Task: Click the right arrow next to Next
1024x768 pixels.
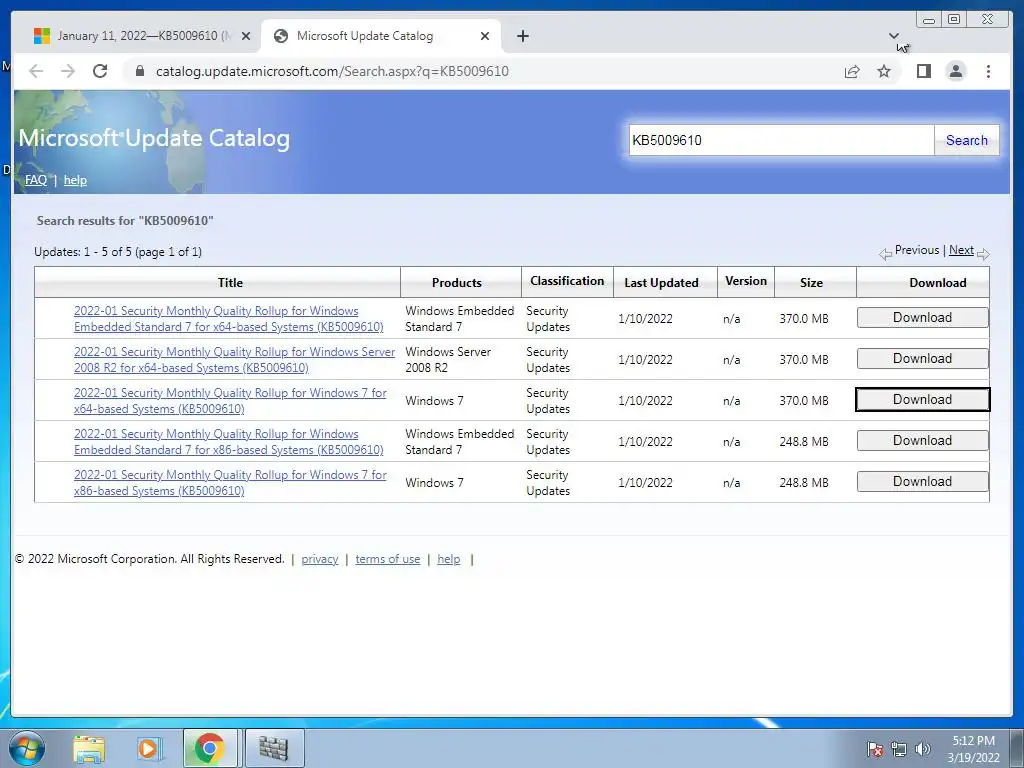Action: pos(984,254)
